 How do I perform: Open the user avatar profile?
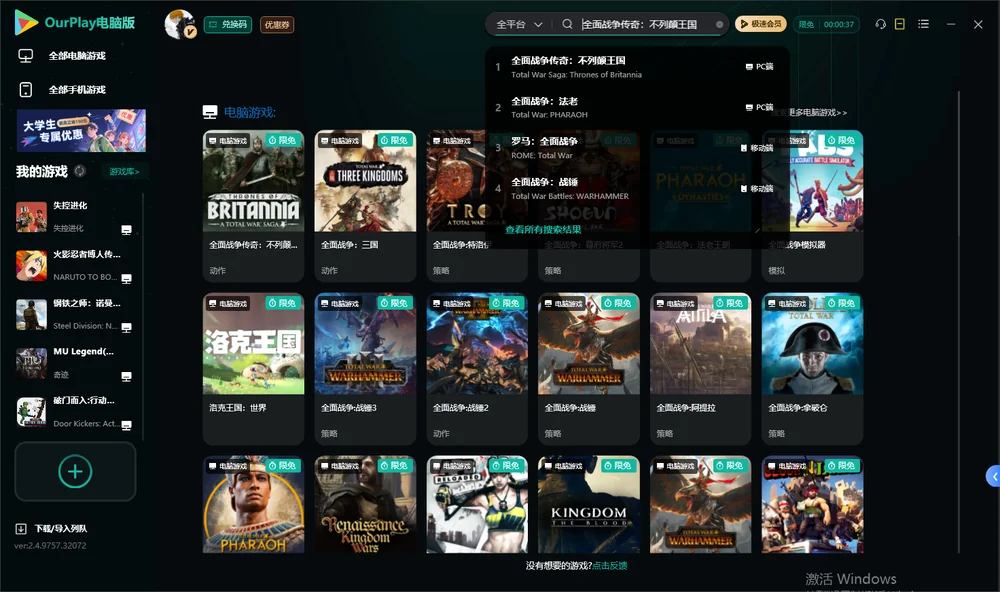179,24
